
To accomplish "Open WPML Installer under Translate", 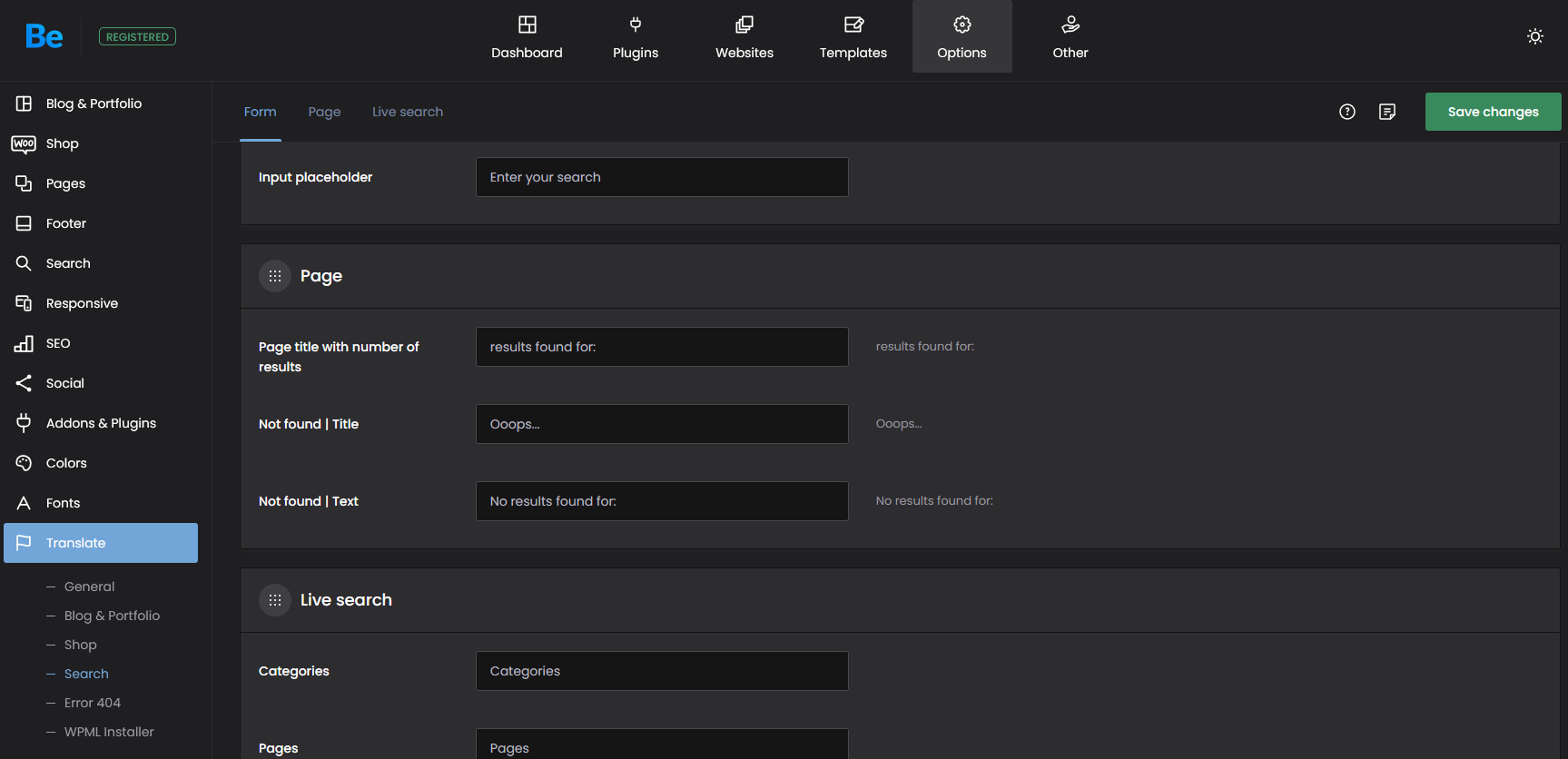I will tap(109, 732).
